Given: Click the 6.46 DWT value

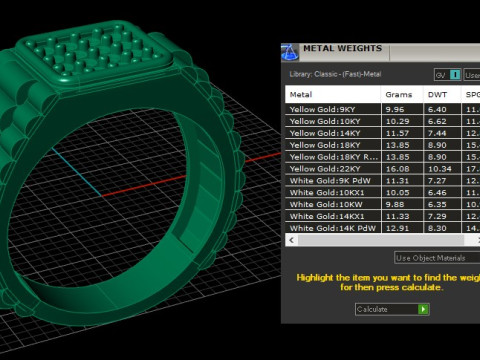Looking at the screenshot, I should [x=437, y=193].
